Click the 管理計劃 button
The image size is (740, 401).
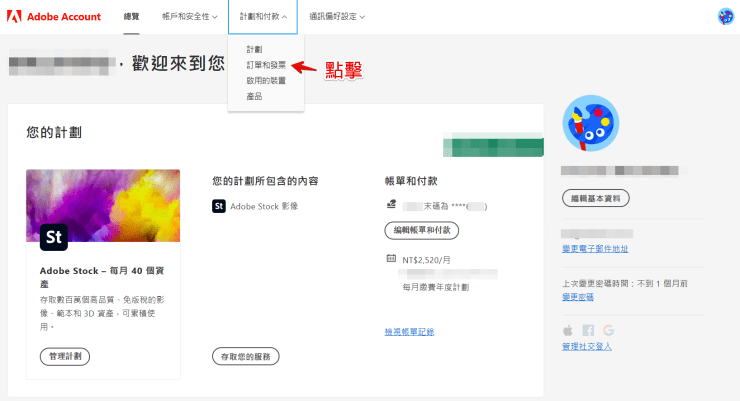pos(65,356)
